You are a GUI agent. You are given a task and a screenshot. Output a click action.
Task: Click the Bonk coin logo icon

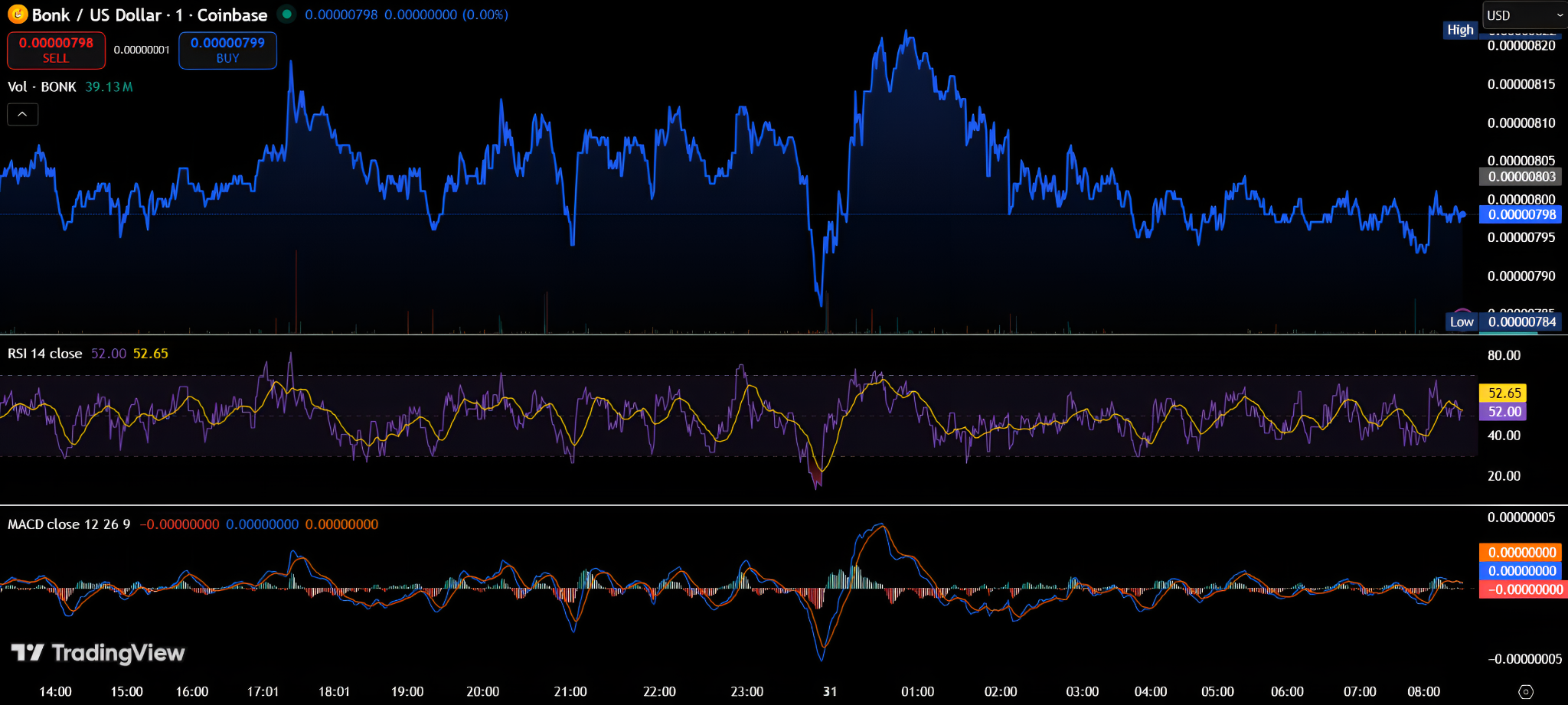point(17,15)
